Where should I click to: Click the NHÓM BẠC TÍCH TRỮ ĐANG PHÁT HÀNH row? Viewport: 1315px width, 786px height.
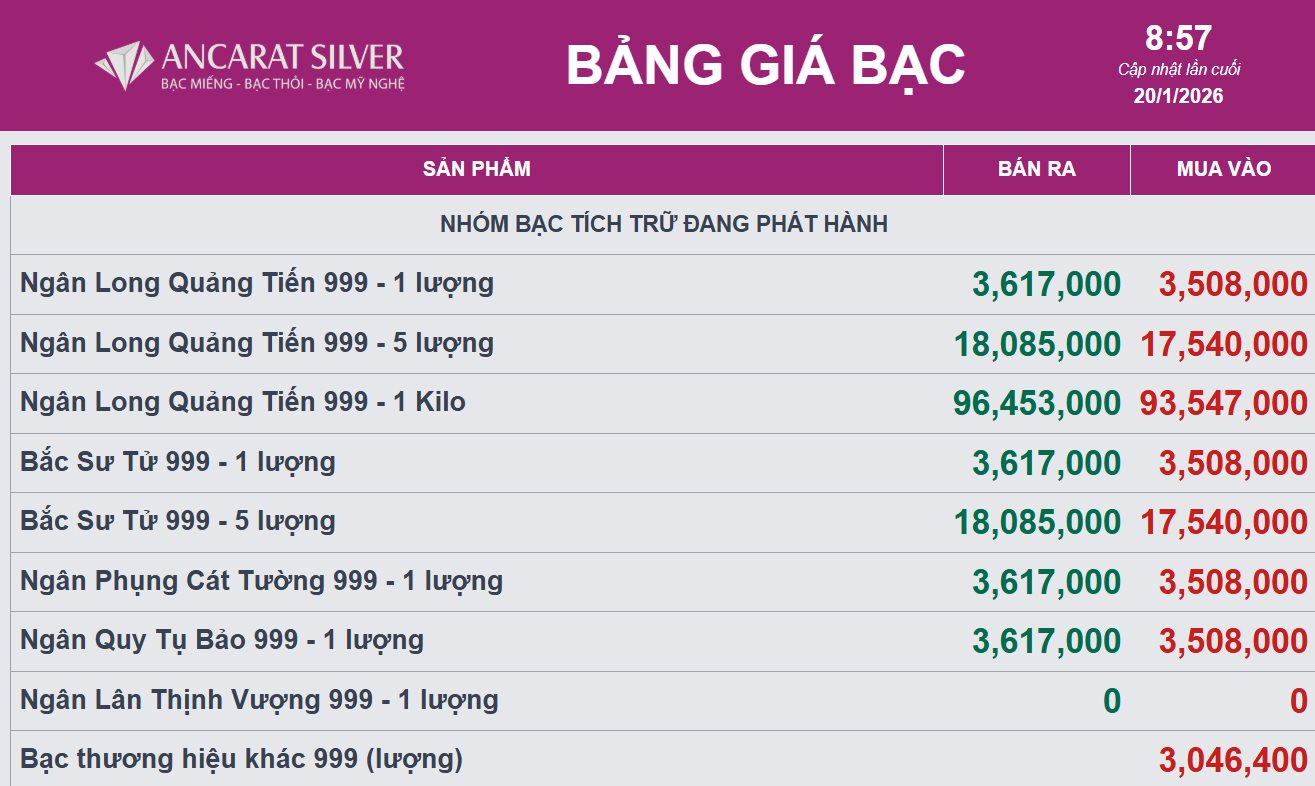663,224
